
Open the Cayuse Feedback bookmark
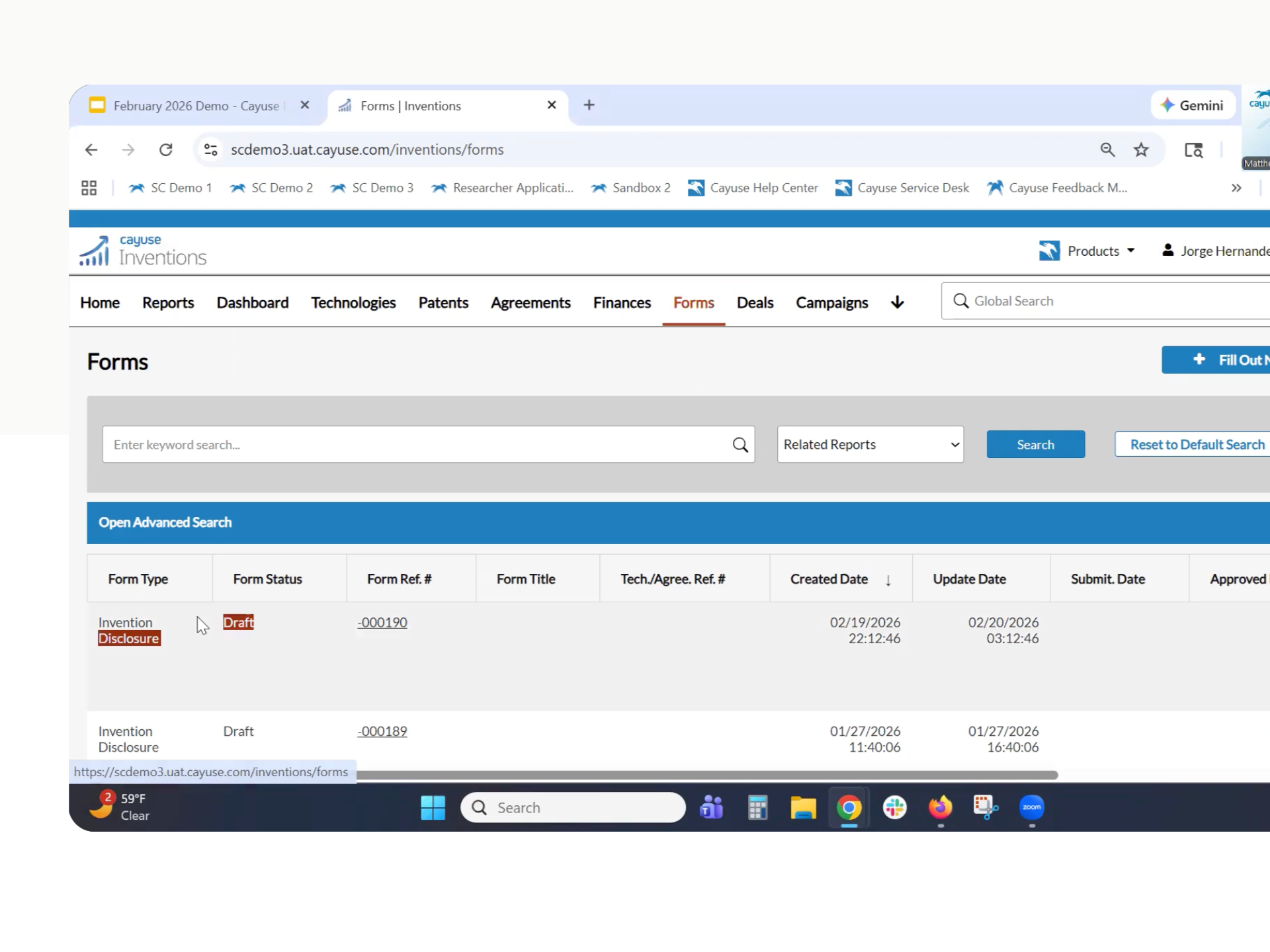(1057, 188)
